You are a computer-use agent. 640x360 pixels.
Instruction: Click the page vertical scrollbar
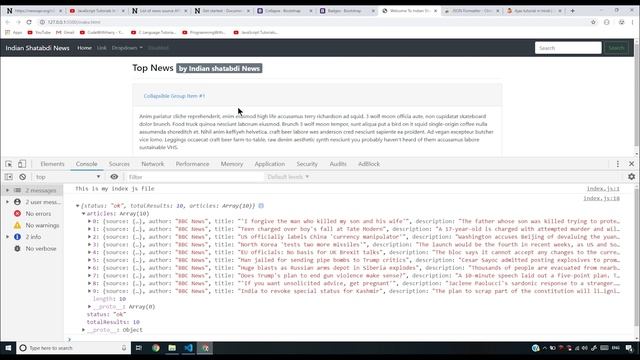[637, 96]
